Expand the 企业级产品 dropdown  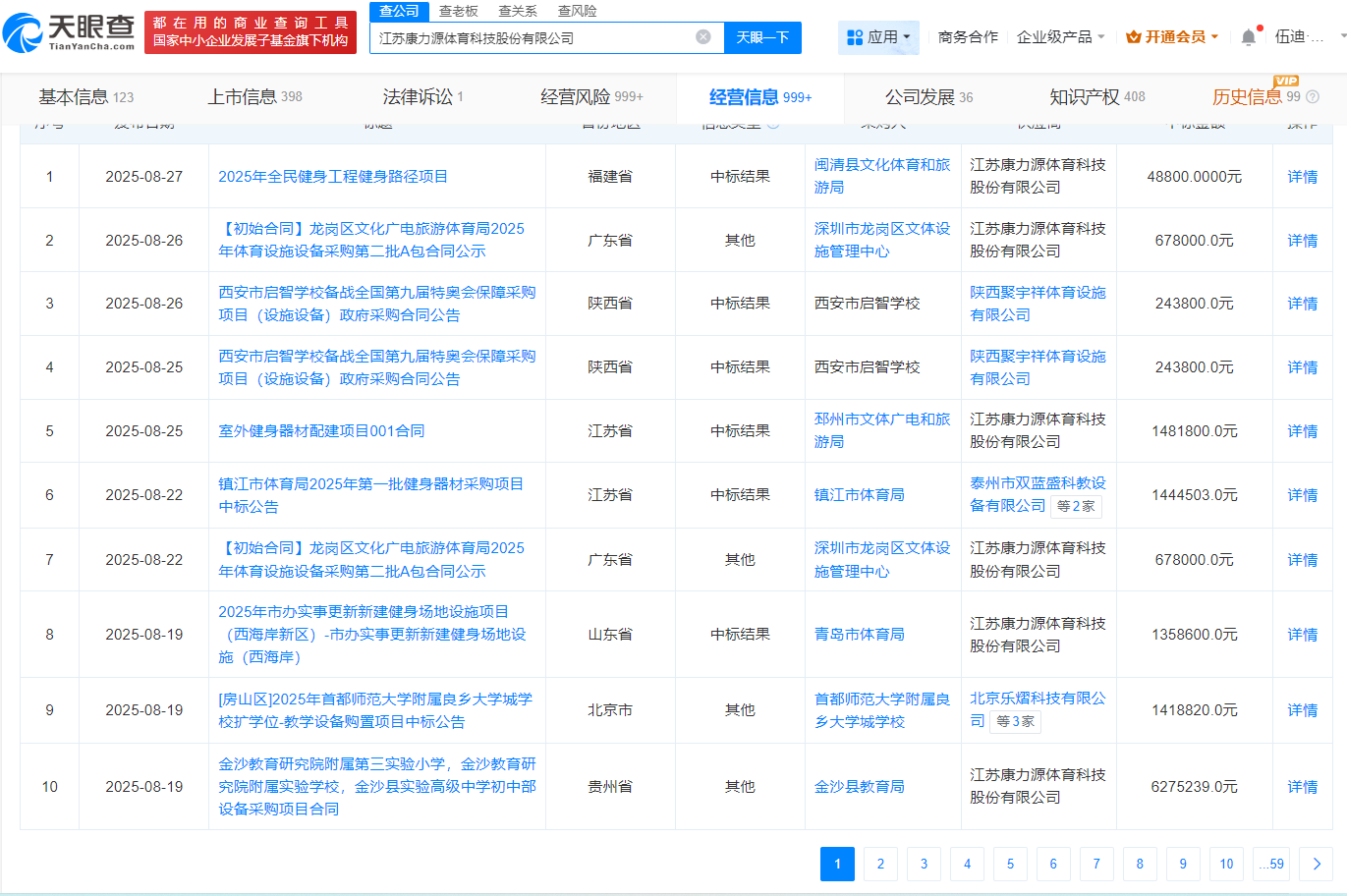1060,37
